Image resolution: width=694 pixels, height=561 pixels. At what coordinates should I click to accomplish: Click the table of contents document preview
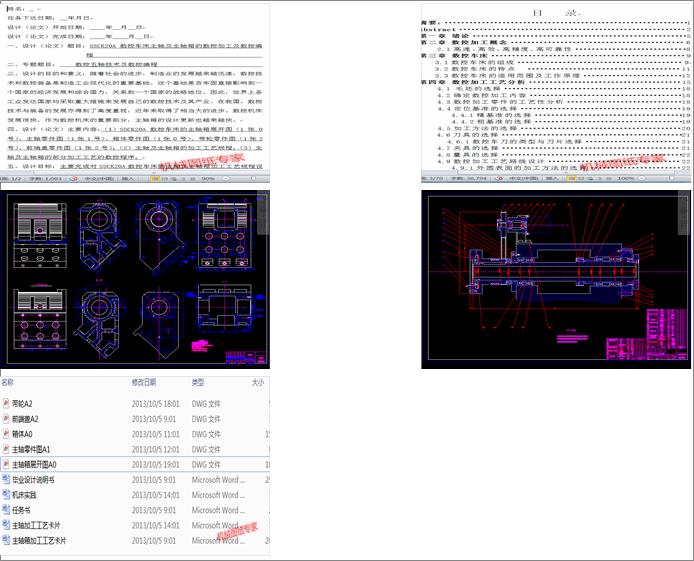[x=556, y=88]
